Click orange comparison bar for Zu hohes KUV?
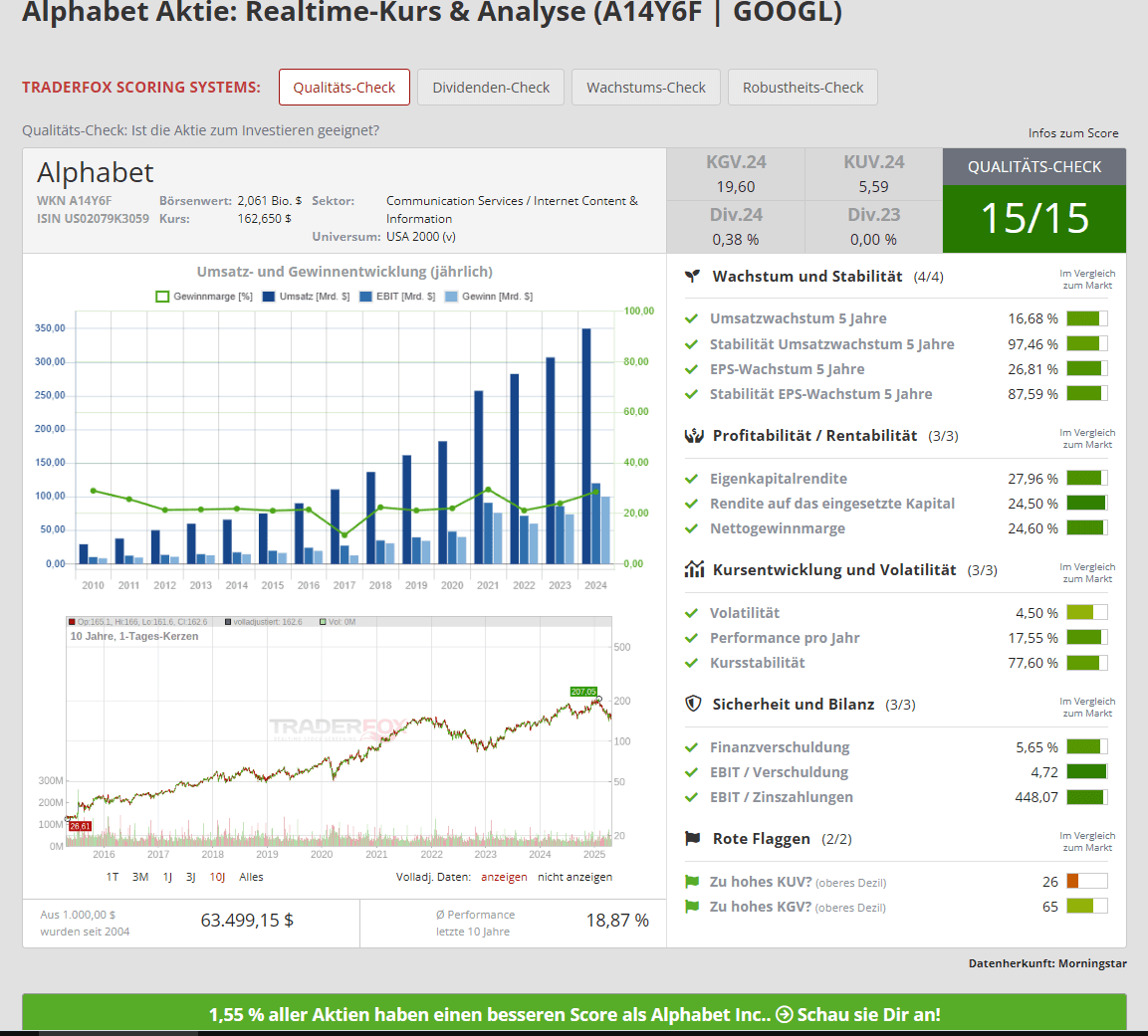 click(1087, 881)
